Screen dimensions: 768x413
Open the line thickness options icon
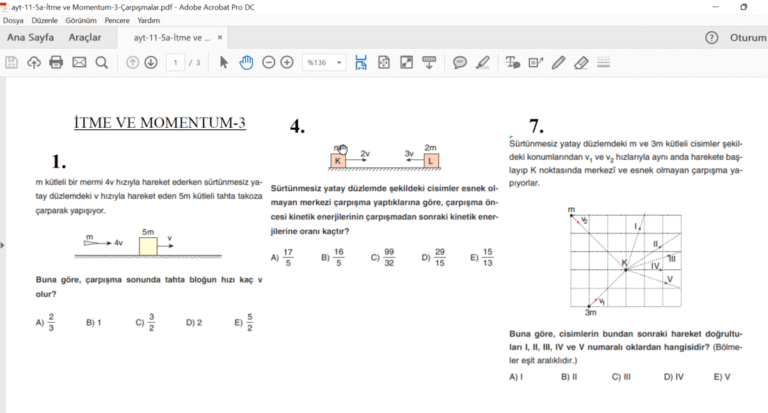point(603,63)
